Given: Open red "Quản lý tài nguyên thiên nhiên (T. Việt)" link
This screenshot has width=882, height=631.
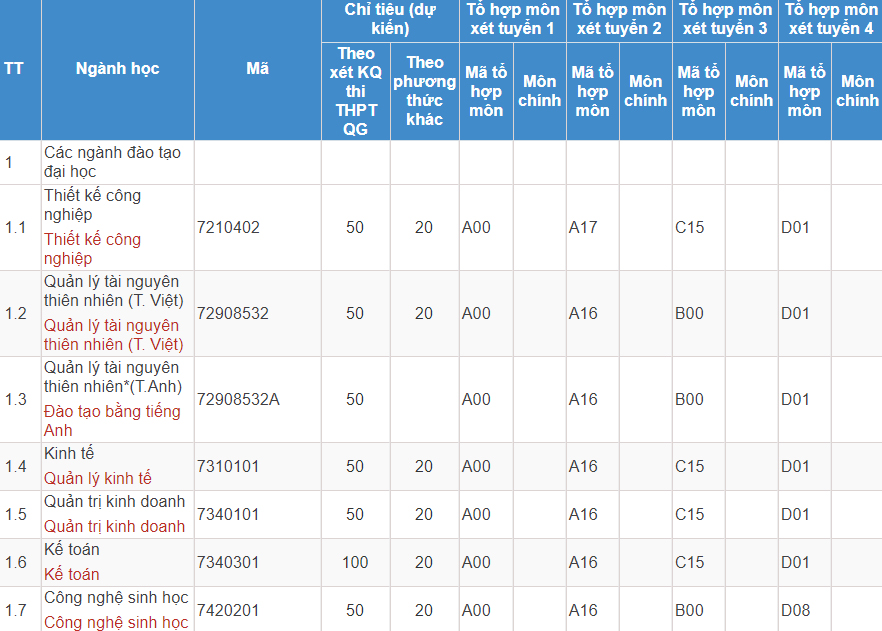Looking at the screenshot, I should coord(111,335).
